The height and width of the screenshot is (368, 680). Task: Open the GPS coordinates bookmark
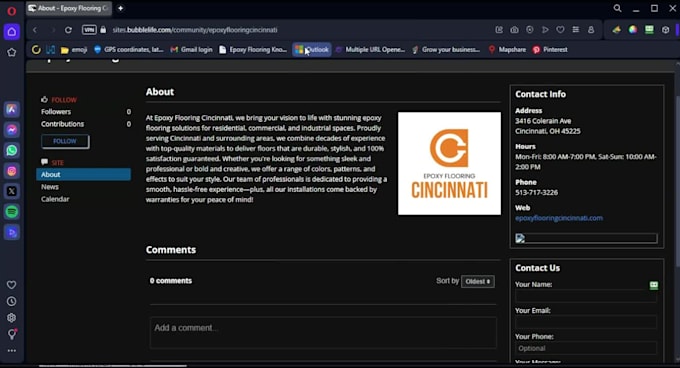128,50
